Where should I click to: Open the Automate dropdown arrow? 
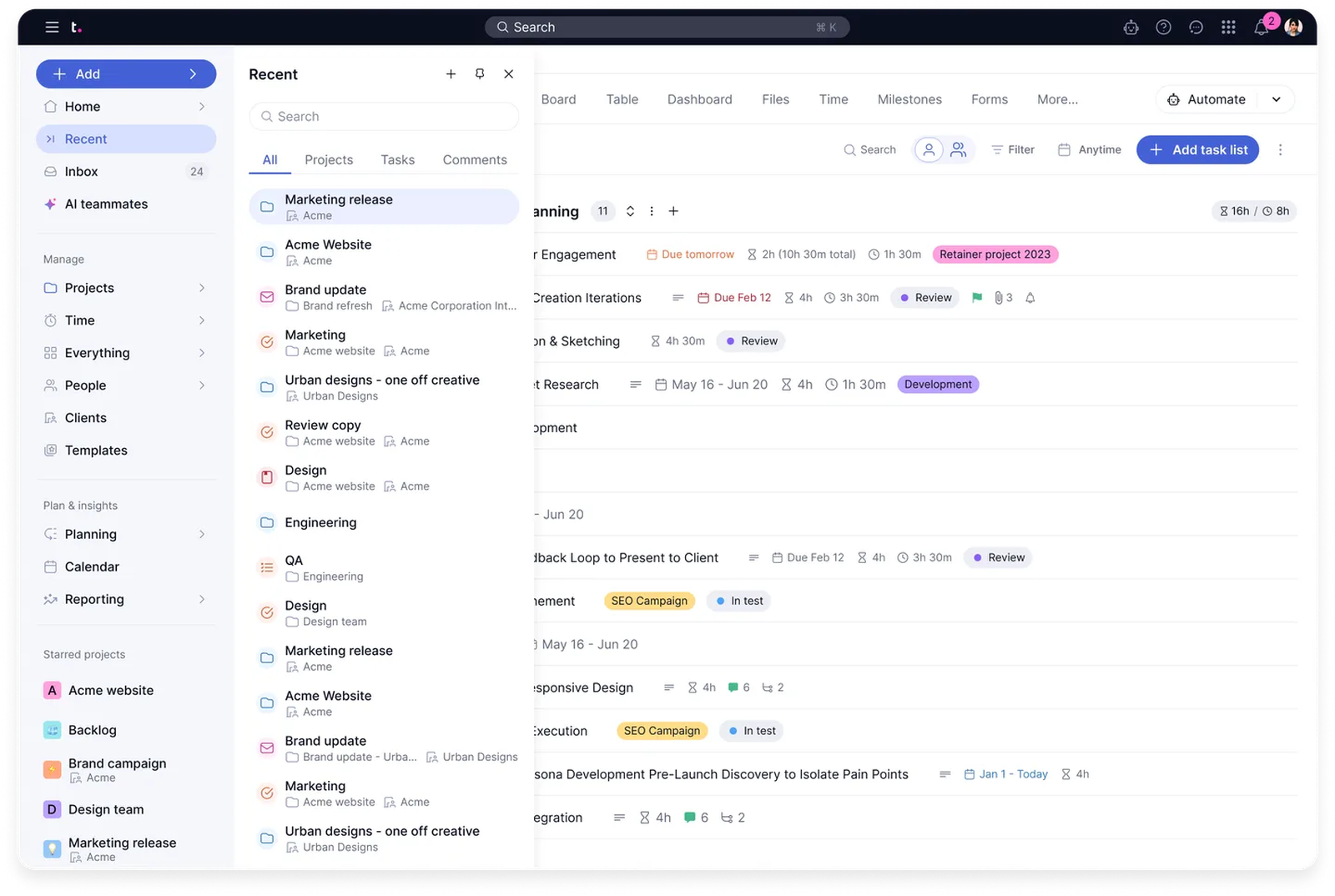click(1276, 100)
